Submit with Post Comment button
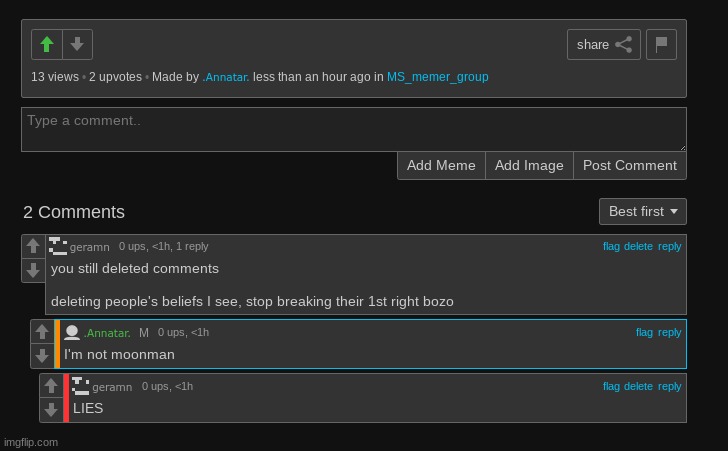This screenshot has height=451, width=728. [x=630, y=165]
